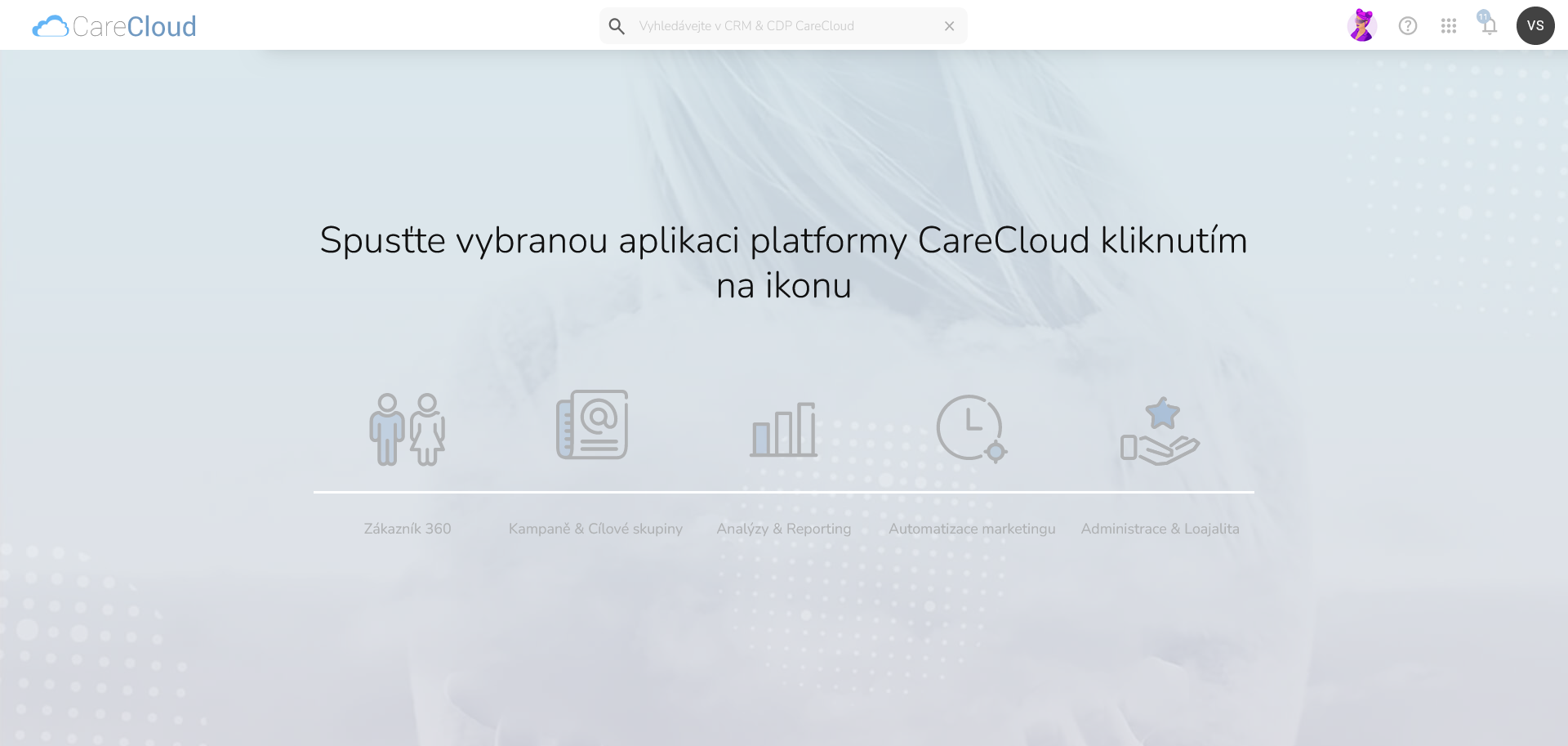Open the apps grid menu
Image resolution: width=1568 pixels, height=746 pixels.
coord(1449,26)
